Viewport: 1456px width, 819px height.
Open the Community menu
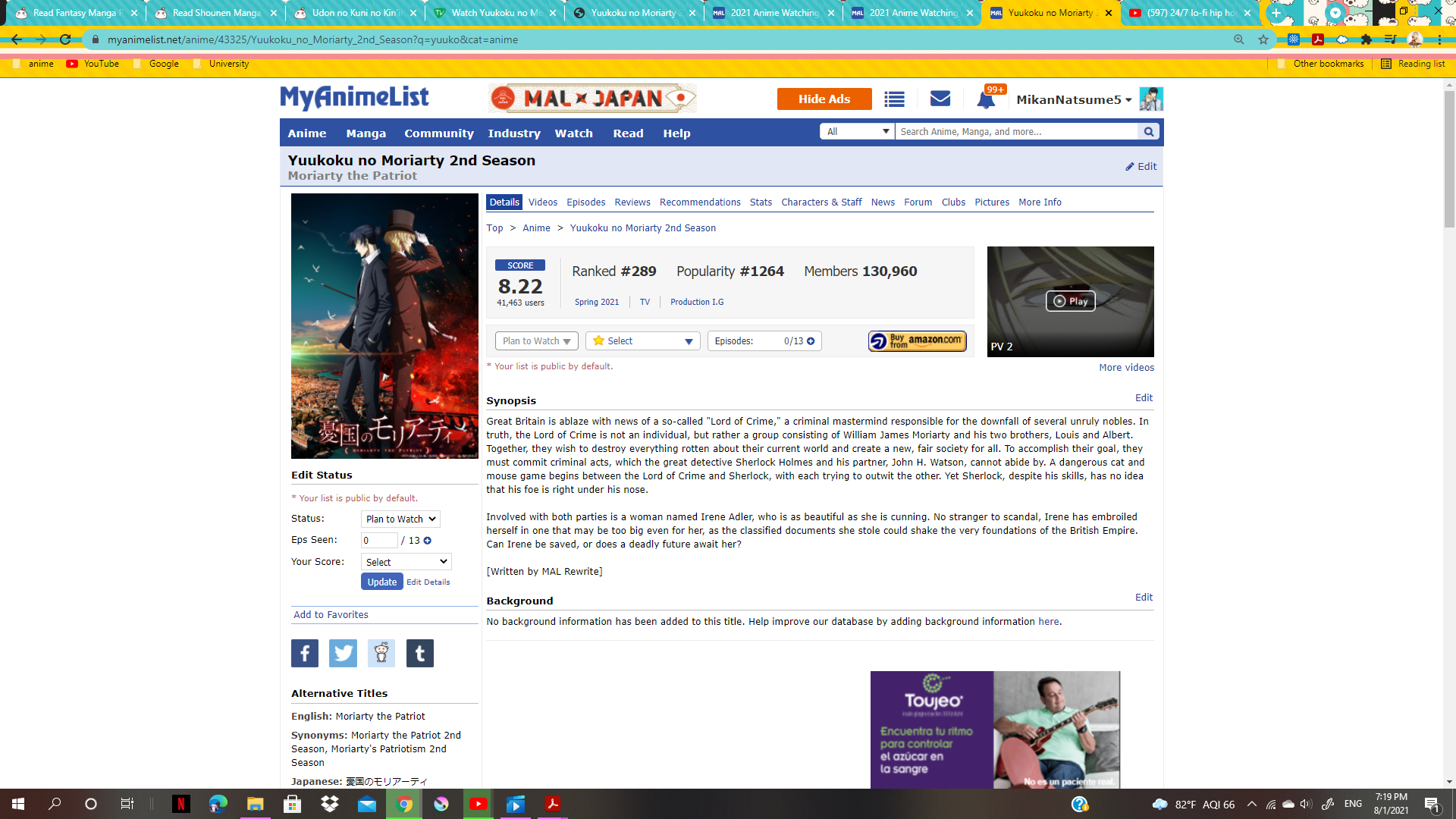coord(438,133)
